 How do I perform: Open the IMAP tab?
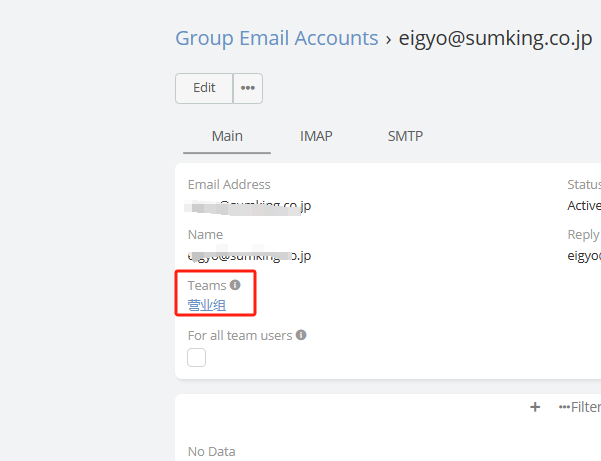316,136
